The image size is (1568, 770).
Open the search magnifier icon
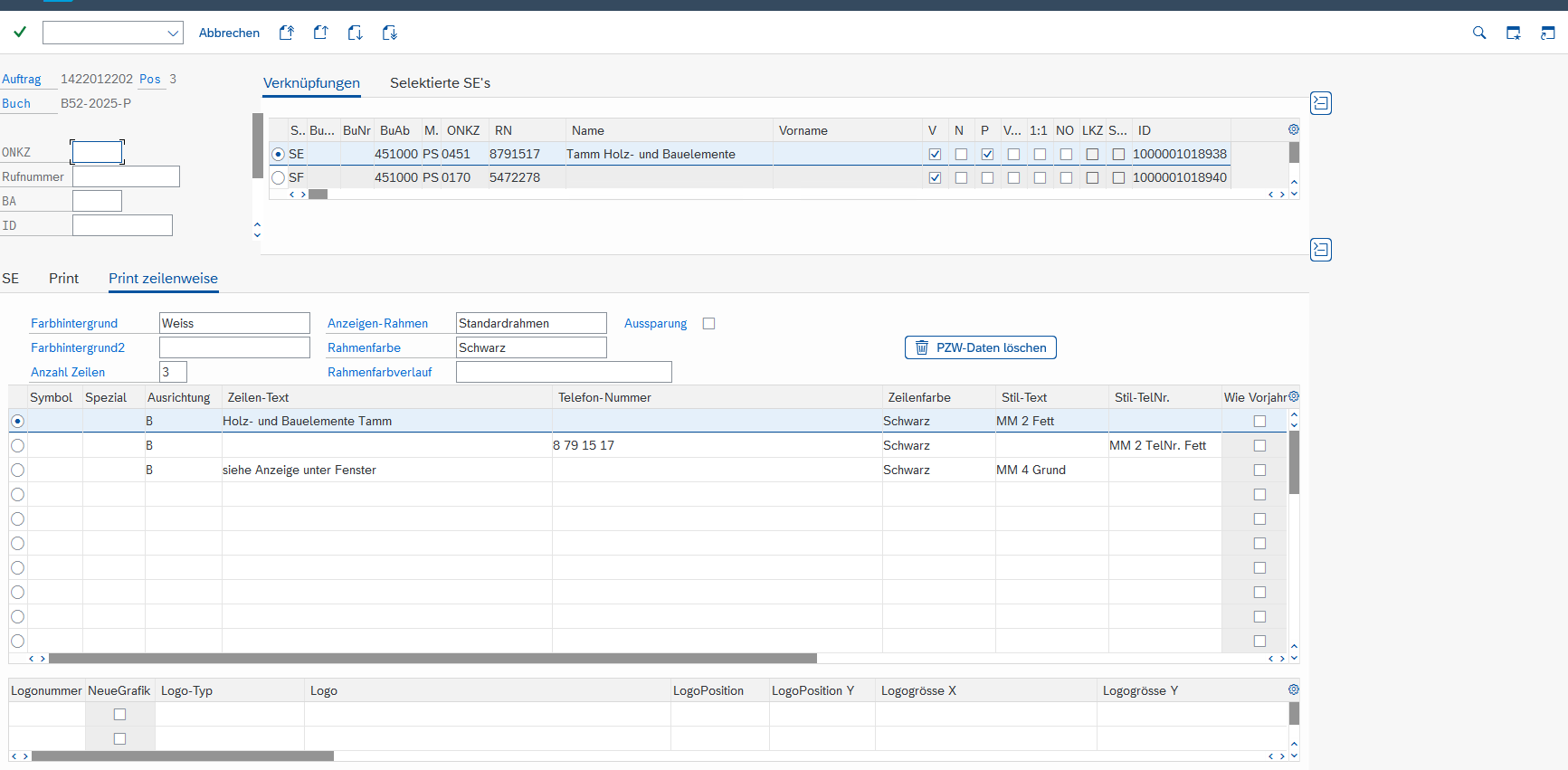point(1479,33)
